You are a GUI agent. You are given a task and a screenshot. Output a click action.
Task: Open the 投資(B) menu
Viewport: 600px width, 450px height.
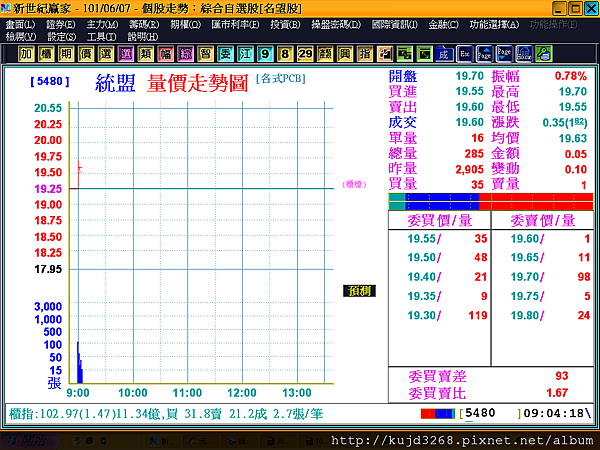285,24
